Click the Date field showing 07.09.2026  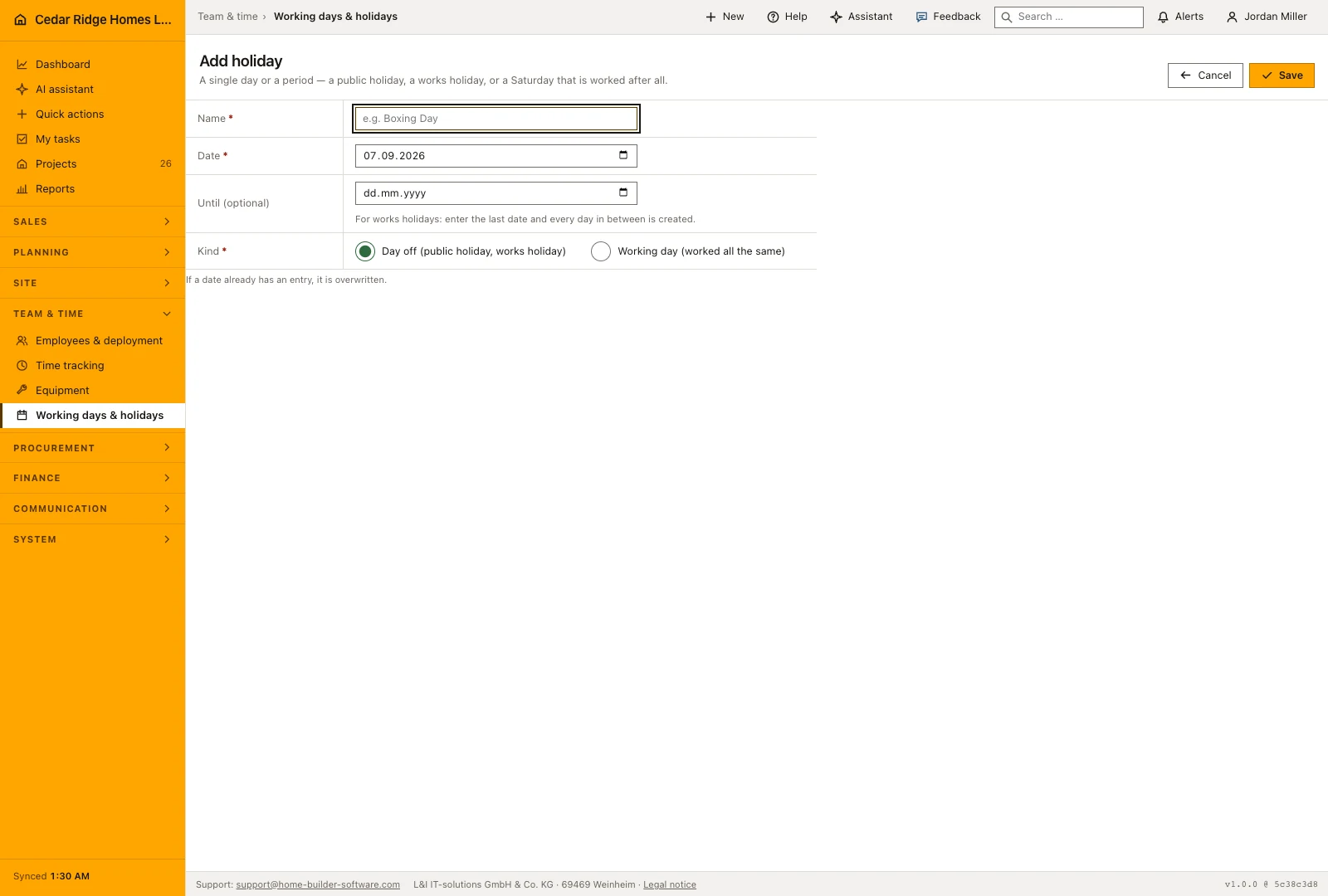click(496, 156)
